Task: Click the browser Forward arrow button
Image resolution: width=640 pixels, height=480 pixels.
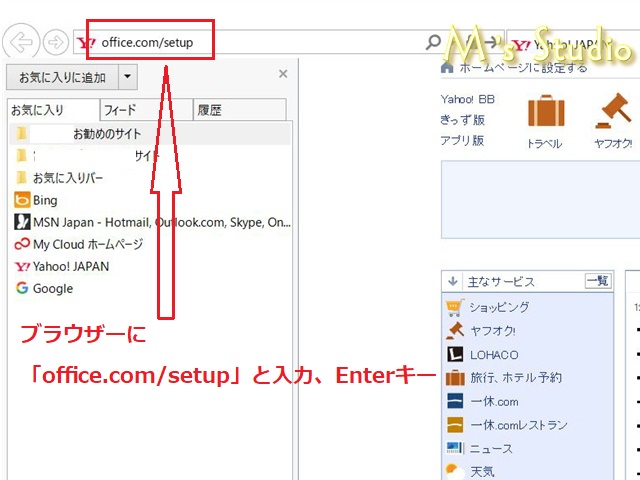Action: (56, 42)
